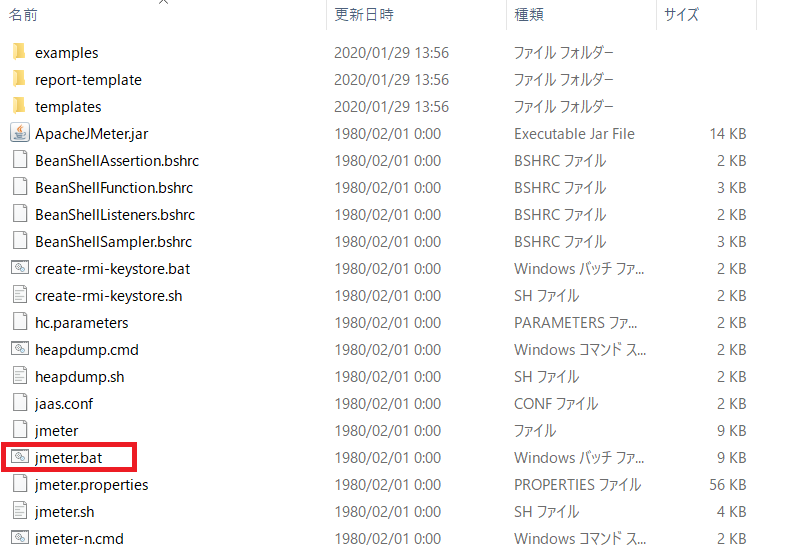Sort by the 更新日時 column header
Image resolution: width=792 pixels, height=559 pixels.
(x=364, y=15)
